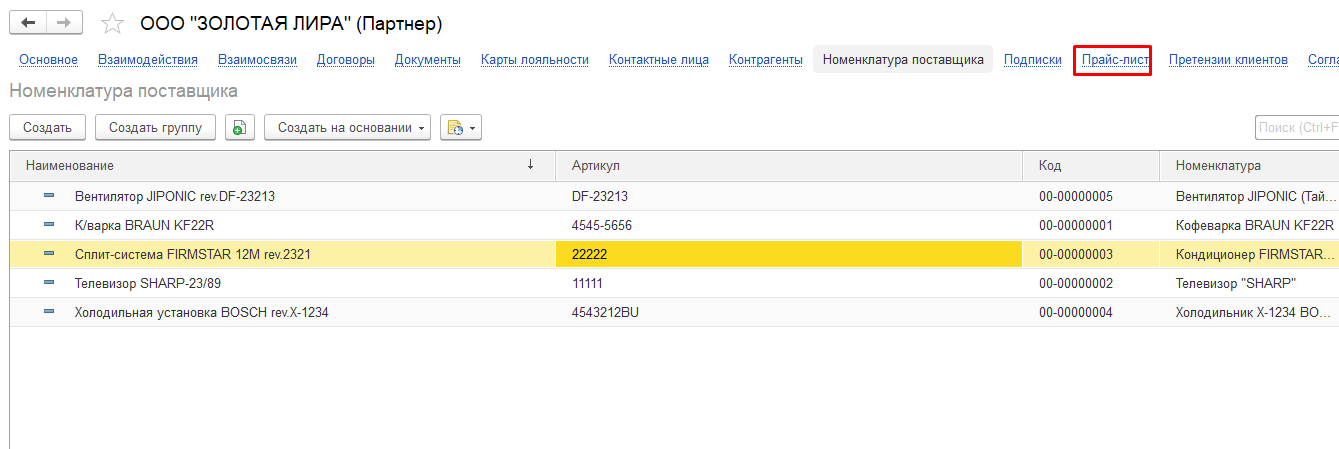Click the back navigation arrow
The height and width of the screenshot is (449, 1339).
tap(28, 22)
